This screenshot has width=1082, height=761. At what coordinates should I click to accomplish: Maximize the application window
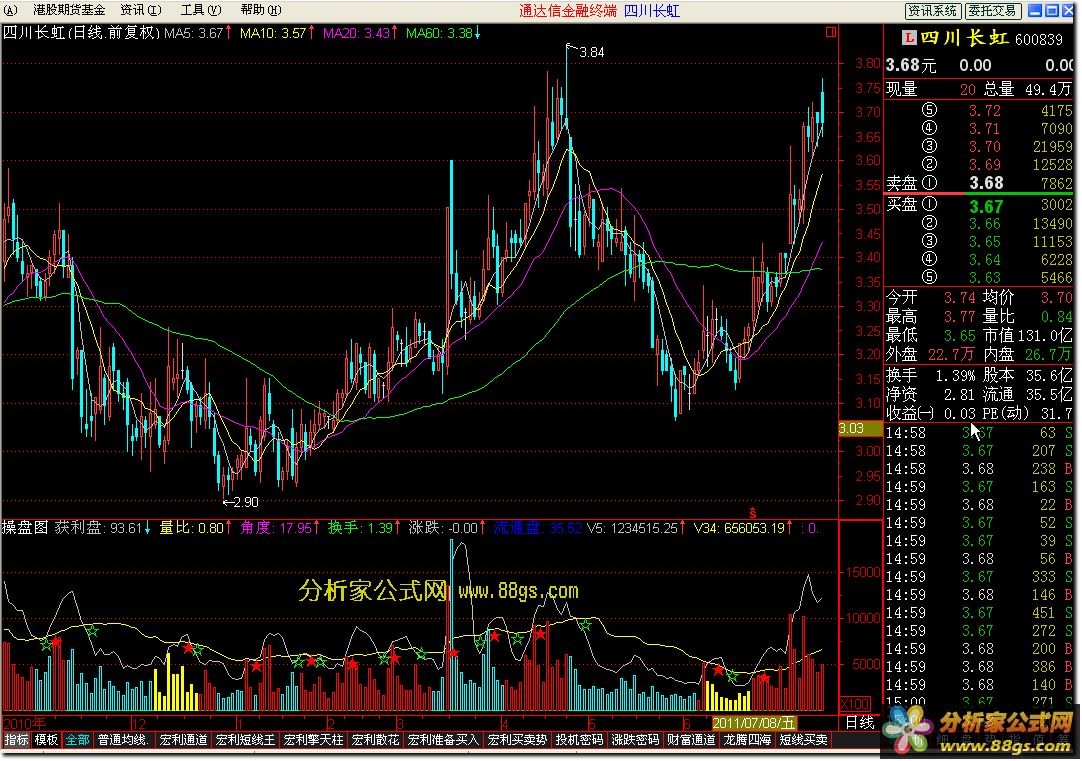pos(1052,10)
